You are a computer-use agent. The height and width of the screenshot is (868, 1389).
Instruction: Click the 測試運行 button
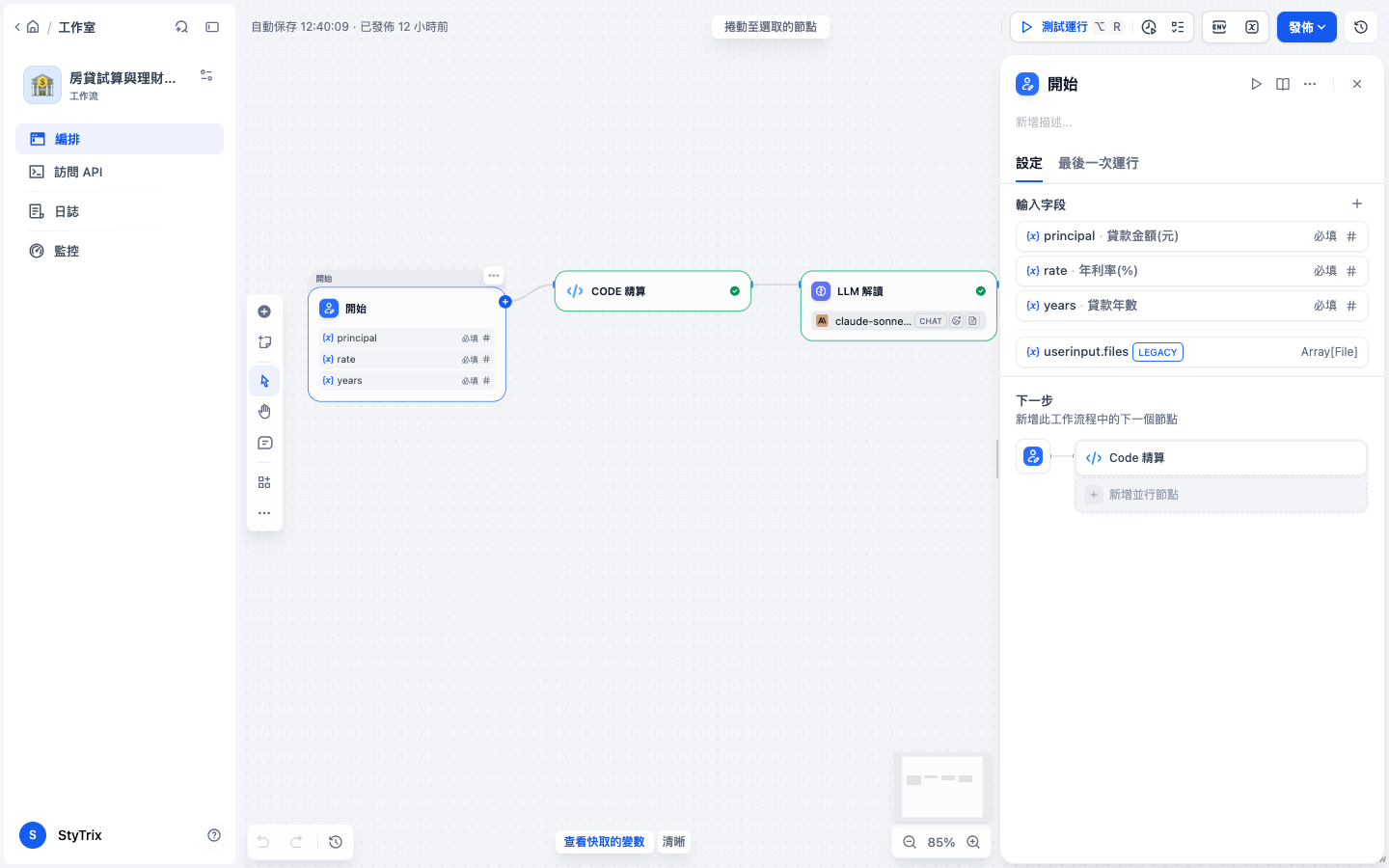1064,27
